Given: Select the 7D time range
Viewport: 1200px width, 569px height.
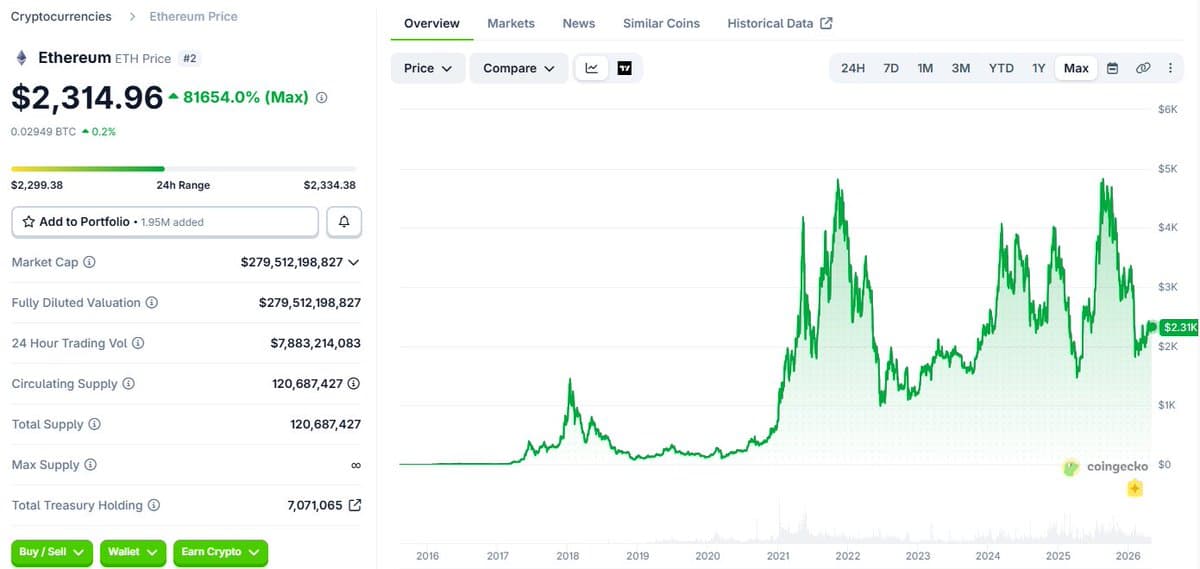Looking at the screenshot, I should (891, 68).
